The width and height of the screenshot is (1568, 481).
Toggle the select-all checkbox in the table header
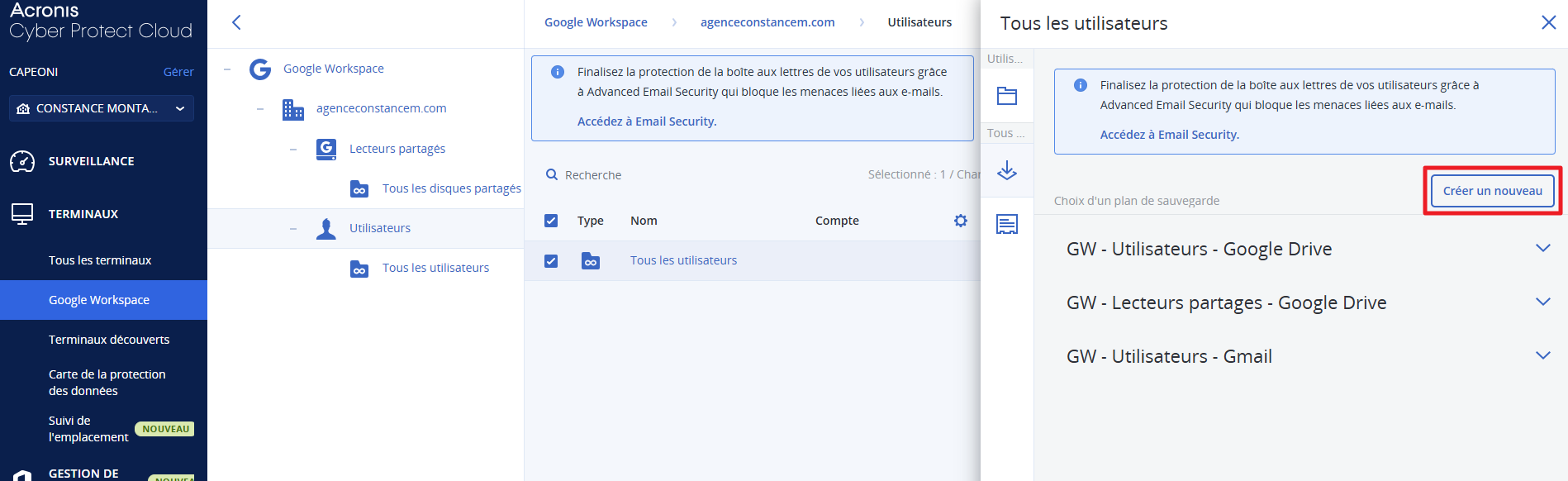(x=551, y=221)
